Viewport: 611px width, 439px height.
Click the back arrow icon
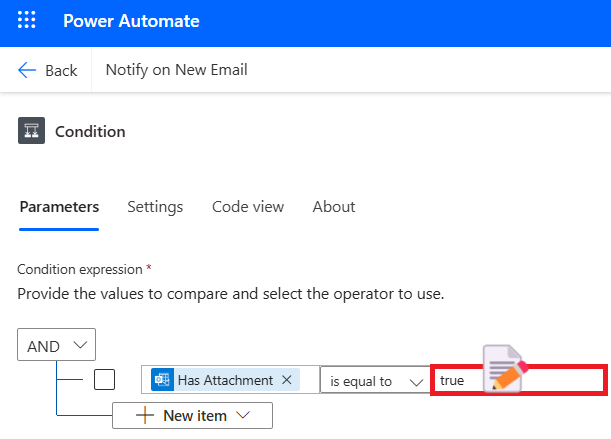28,70
